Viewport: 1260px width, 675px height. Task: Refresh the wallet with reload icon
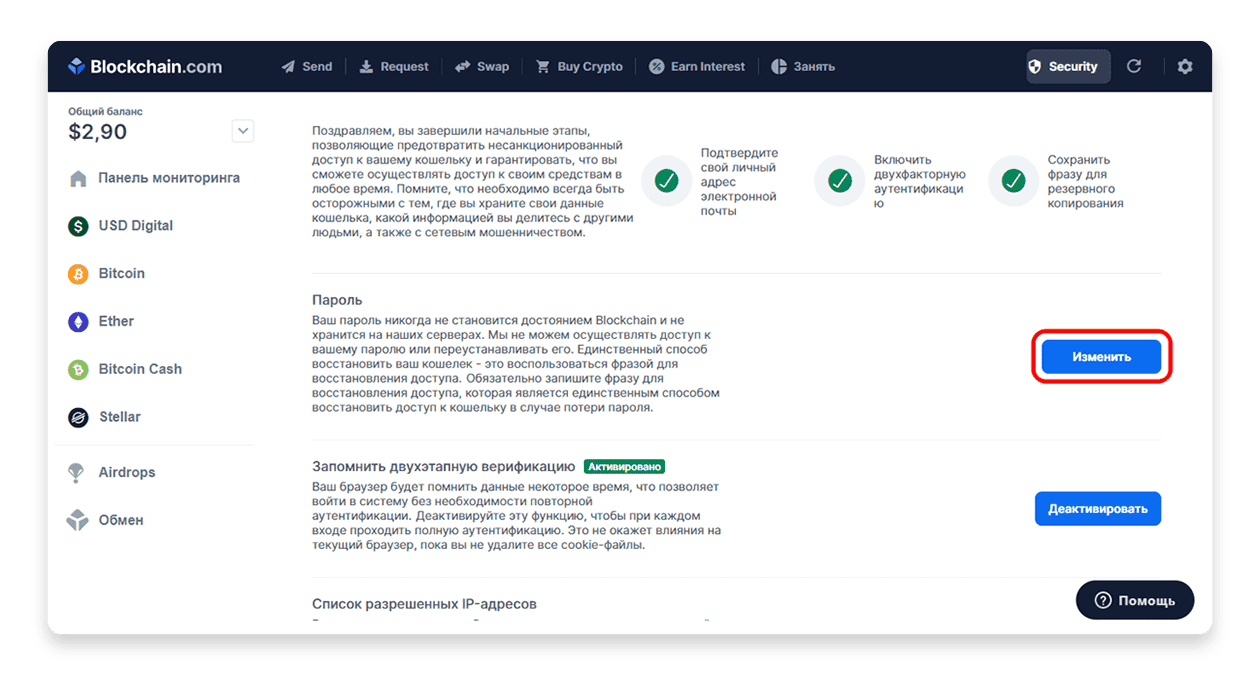tap(1134, 67)
